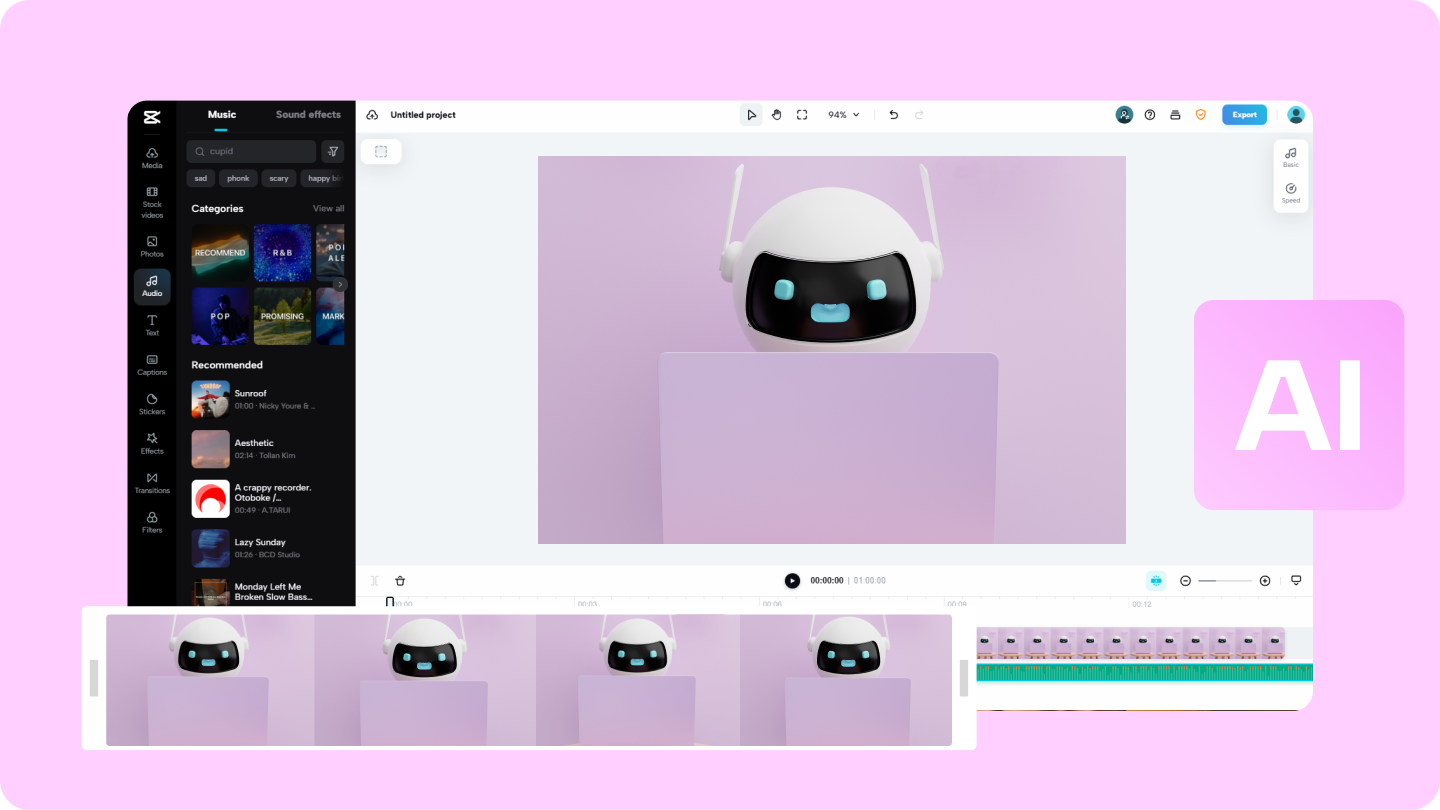The width and height of the screenshot is (1440, 810).
Task: Open Basic audio settings
Action: [x=1291, y=156]
